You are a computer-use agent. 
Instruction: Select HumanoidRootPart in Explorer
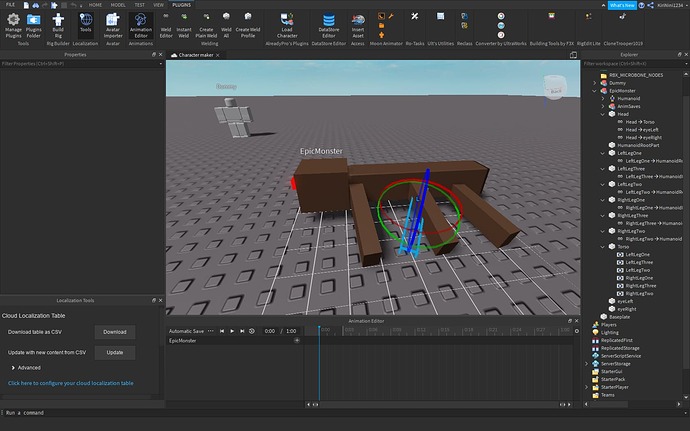[638, 145]
